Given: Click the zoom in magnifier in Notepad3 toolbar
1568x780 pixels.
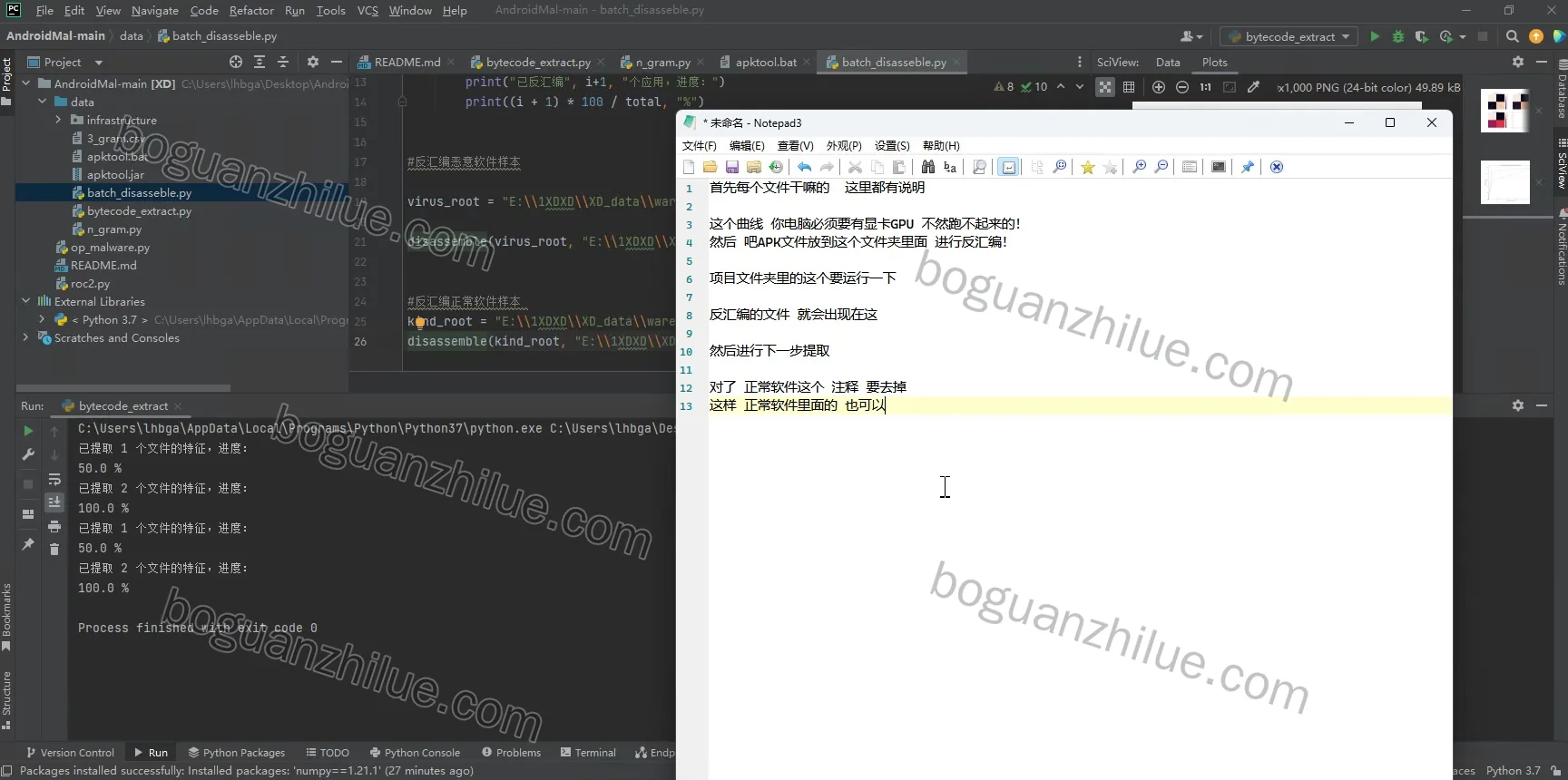Looking at the screenshot, I should 1139,167.
